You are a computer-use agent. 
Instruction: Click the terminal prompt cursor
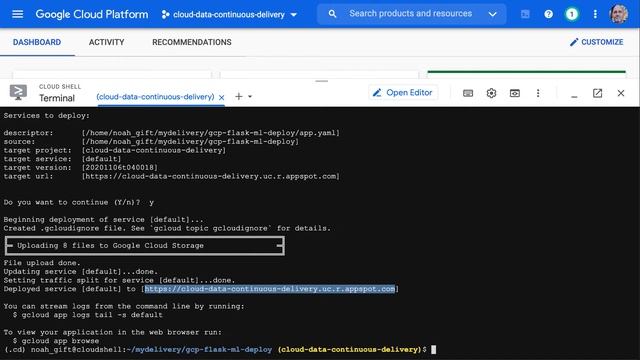[434, 349]
